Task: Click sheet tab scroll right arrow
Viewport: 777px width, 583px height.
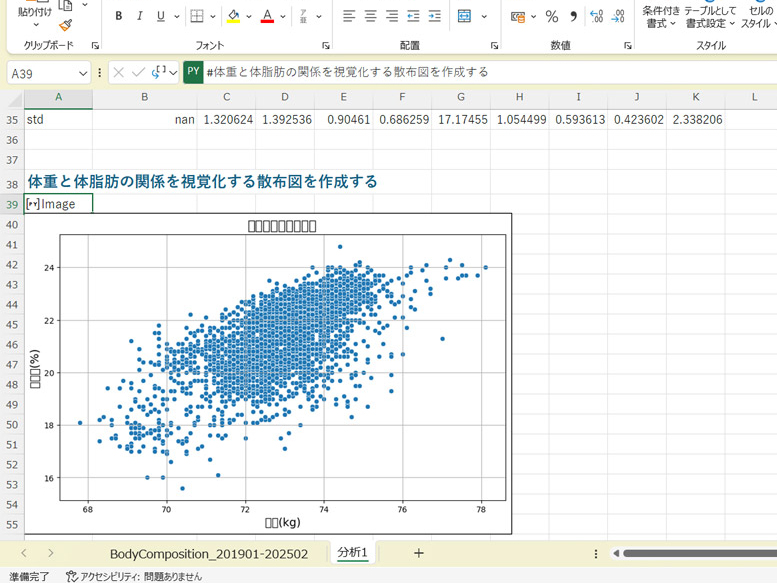Action: click(x=51, y=553)
